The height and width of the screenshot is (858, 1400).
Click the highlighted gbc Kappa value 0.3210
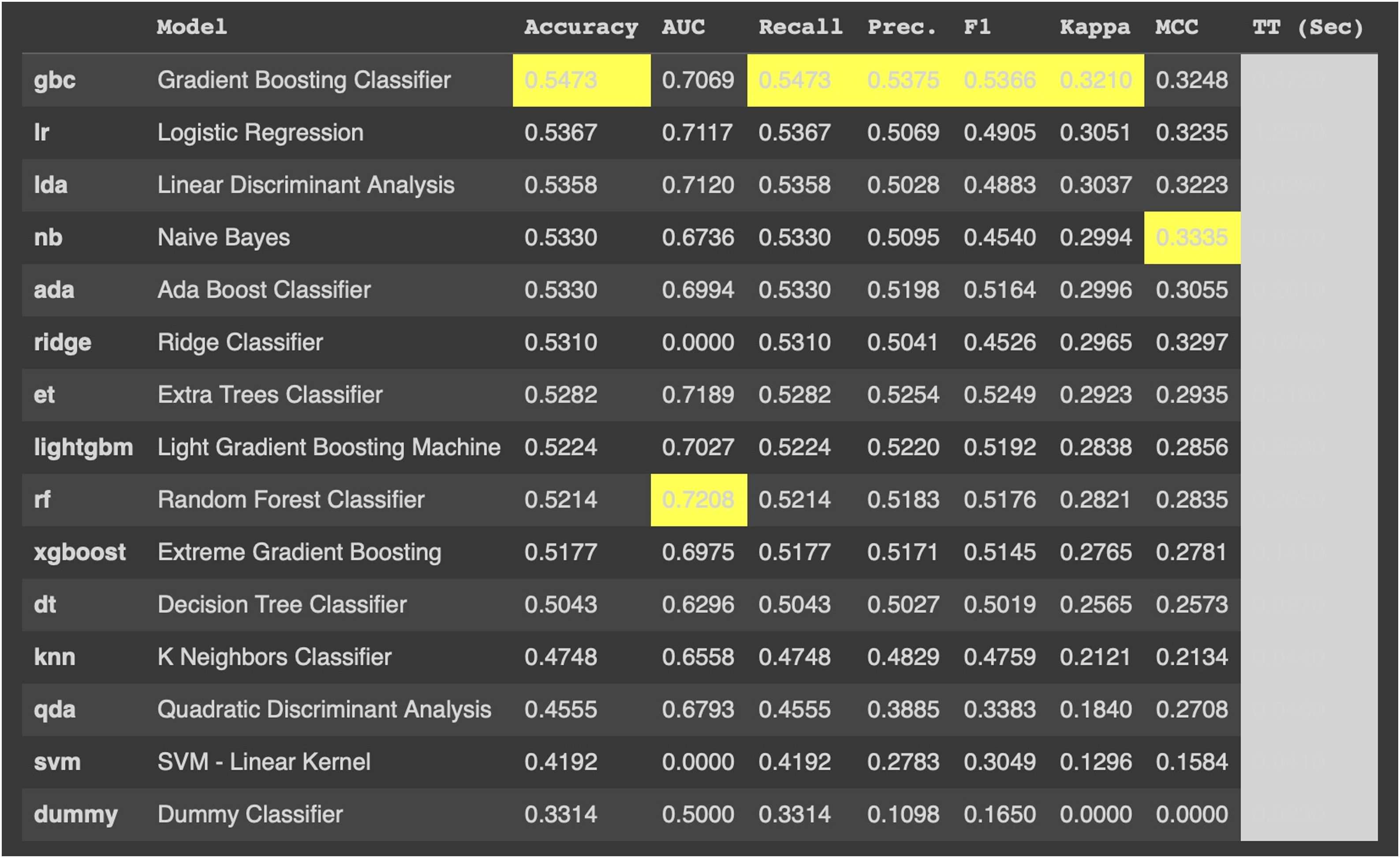click(1095, 80)
